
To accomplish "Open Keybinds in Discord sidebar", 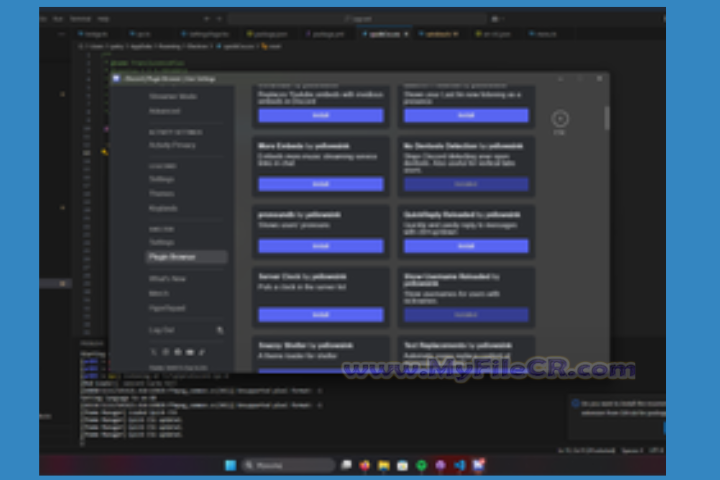I will point(163,208).
